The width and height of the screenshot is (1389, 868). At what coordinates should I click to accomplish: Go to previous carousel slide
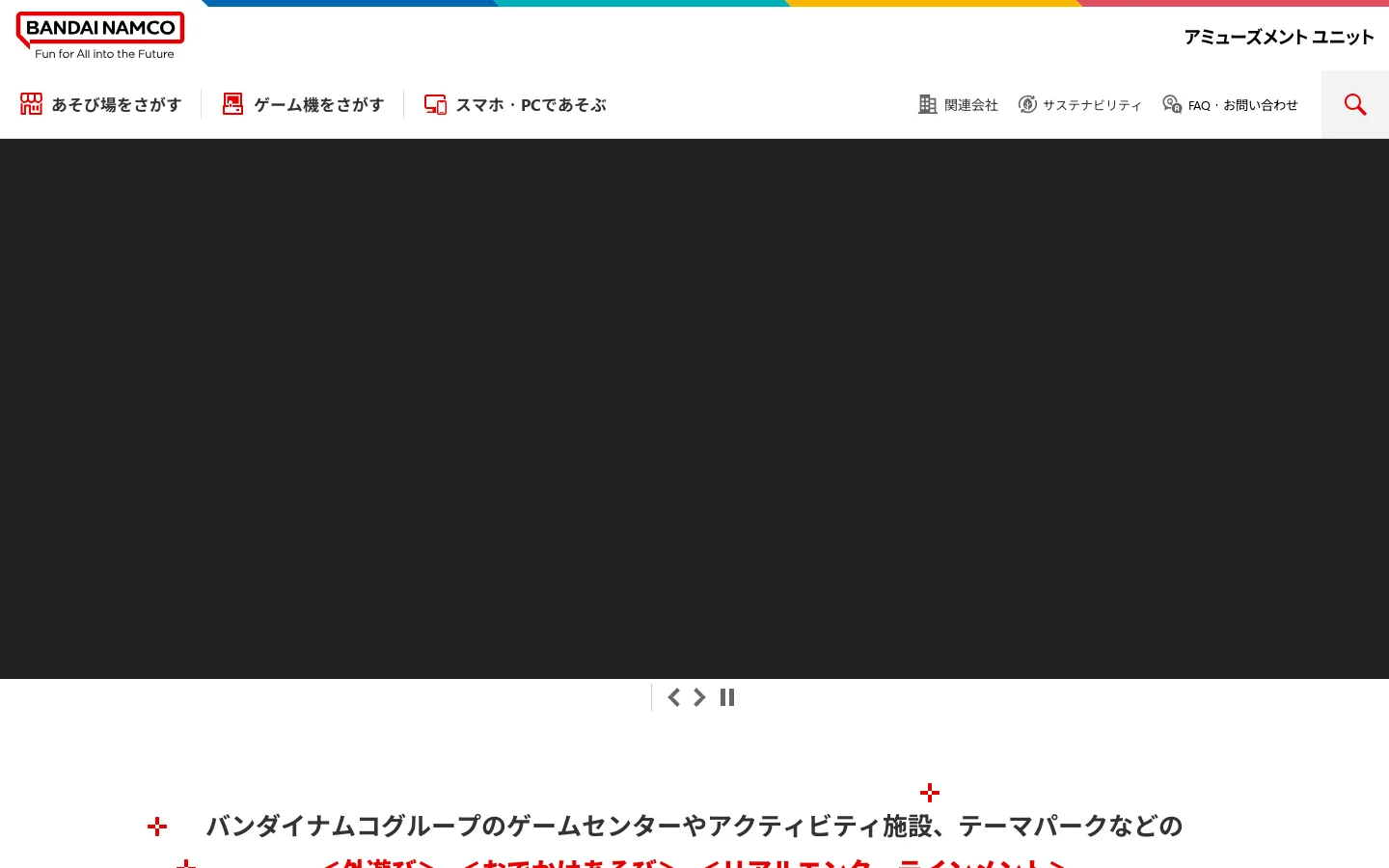click(674, 697)
